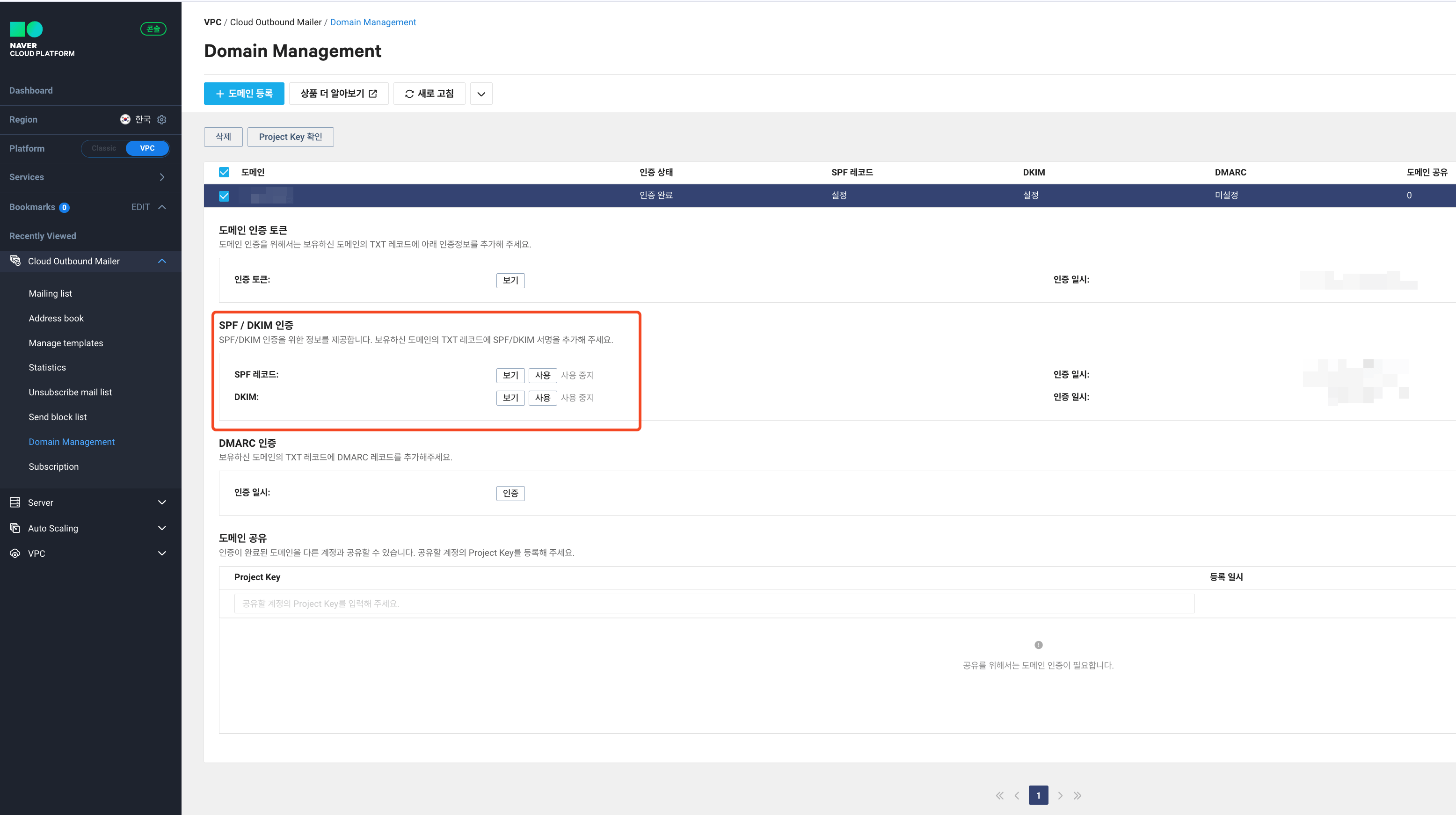Viewport: 1456px width, 815px height.
Task: Uncheck the selected domain row checkbox
Action: [224, 196]
